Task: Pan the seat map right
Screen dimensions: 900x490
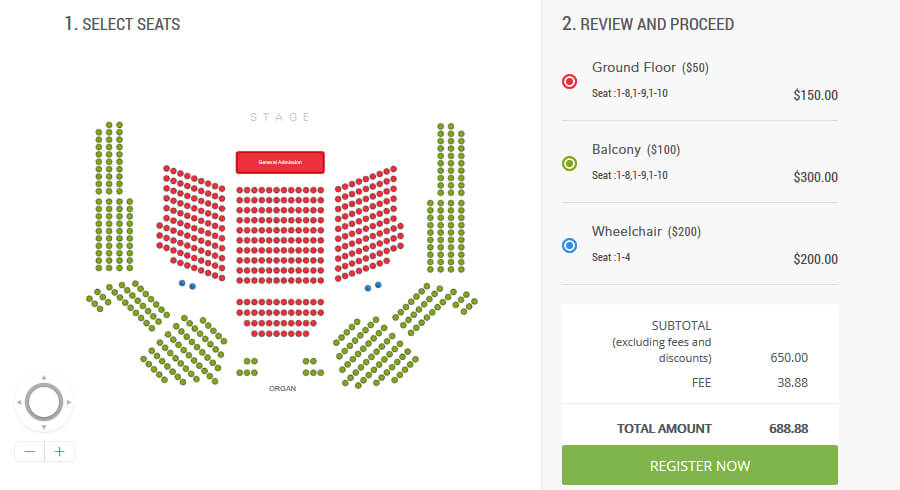Action: point(69,403)
